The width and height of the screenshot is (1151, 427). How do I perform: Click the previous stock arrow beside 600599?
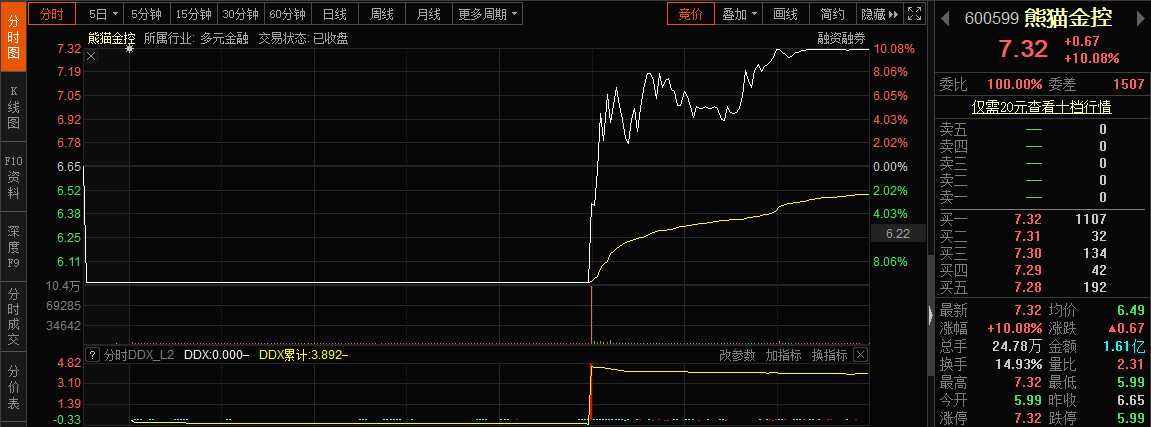947,18
